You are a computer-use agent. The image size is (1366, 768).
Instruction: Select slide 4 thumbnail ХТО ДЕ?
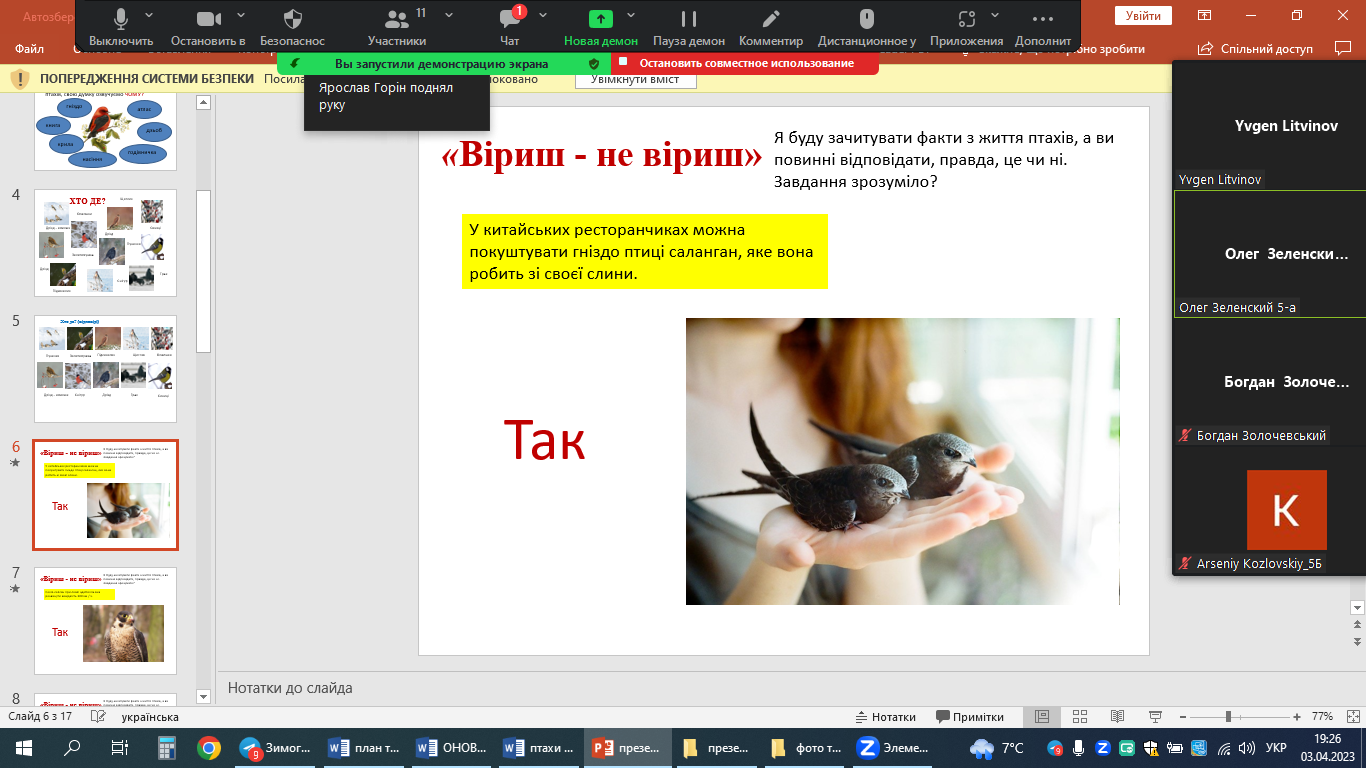click(x=105, y=243)
